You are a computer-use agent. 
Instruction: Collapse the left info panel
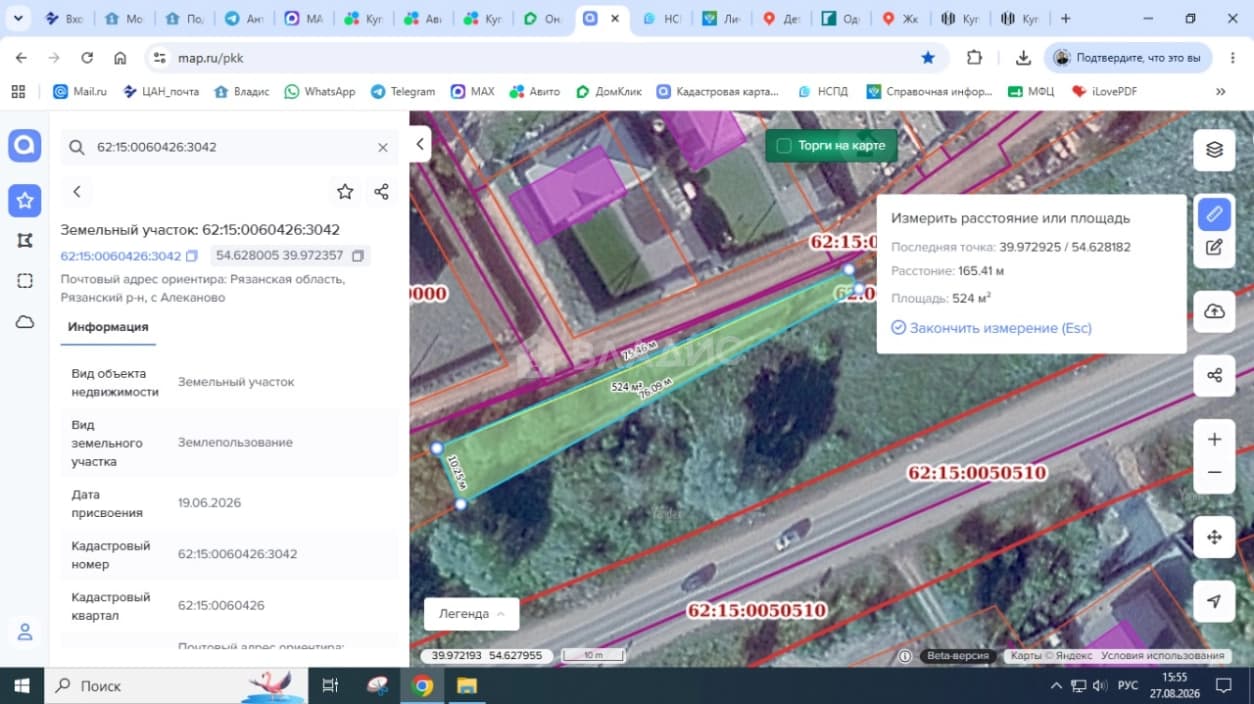click(420, 144)
